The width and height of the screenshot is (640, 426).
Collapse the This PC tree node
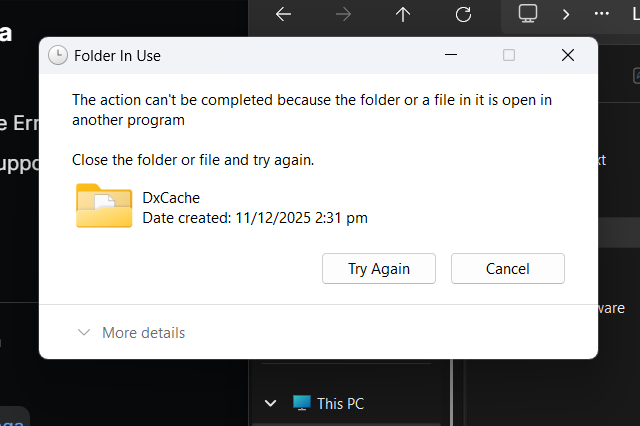pos(270,403)
